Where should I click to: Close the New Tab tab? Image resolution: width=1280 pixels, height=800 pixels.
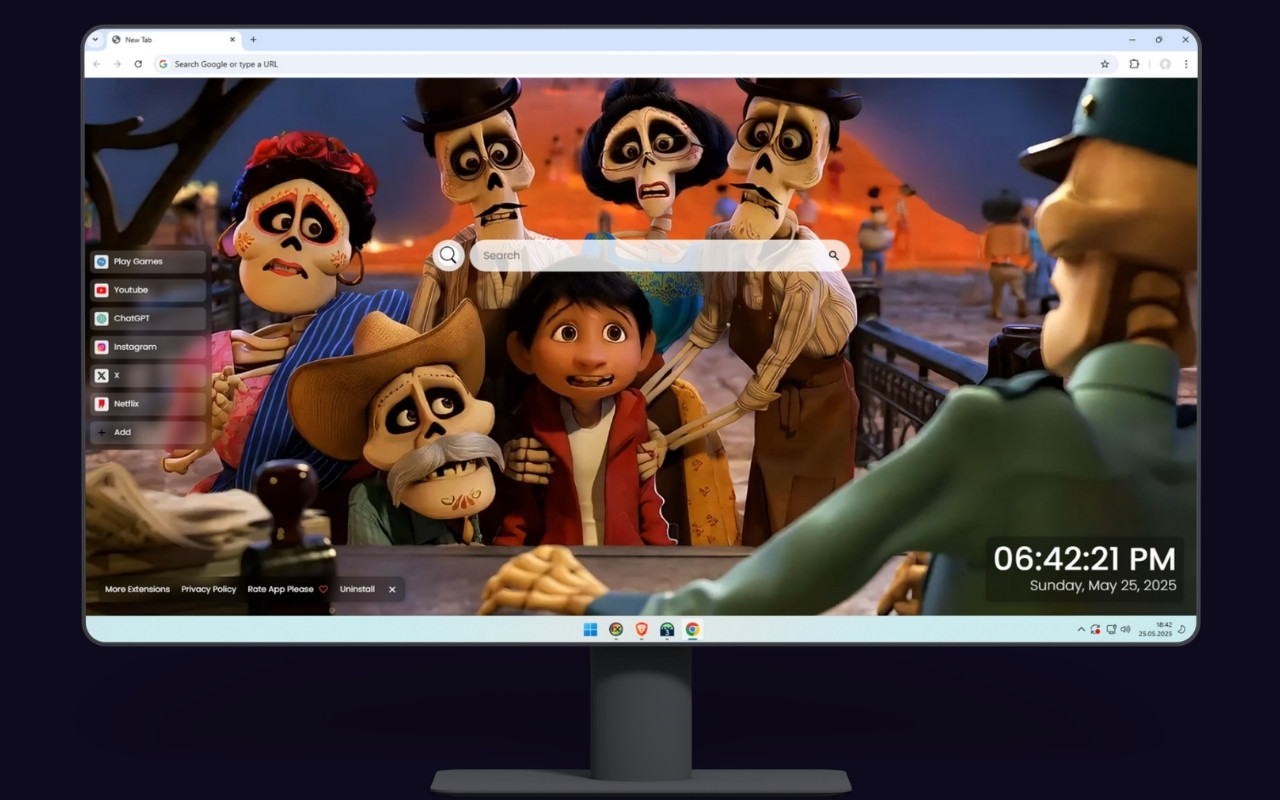click(x=233, y=40)
